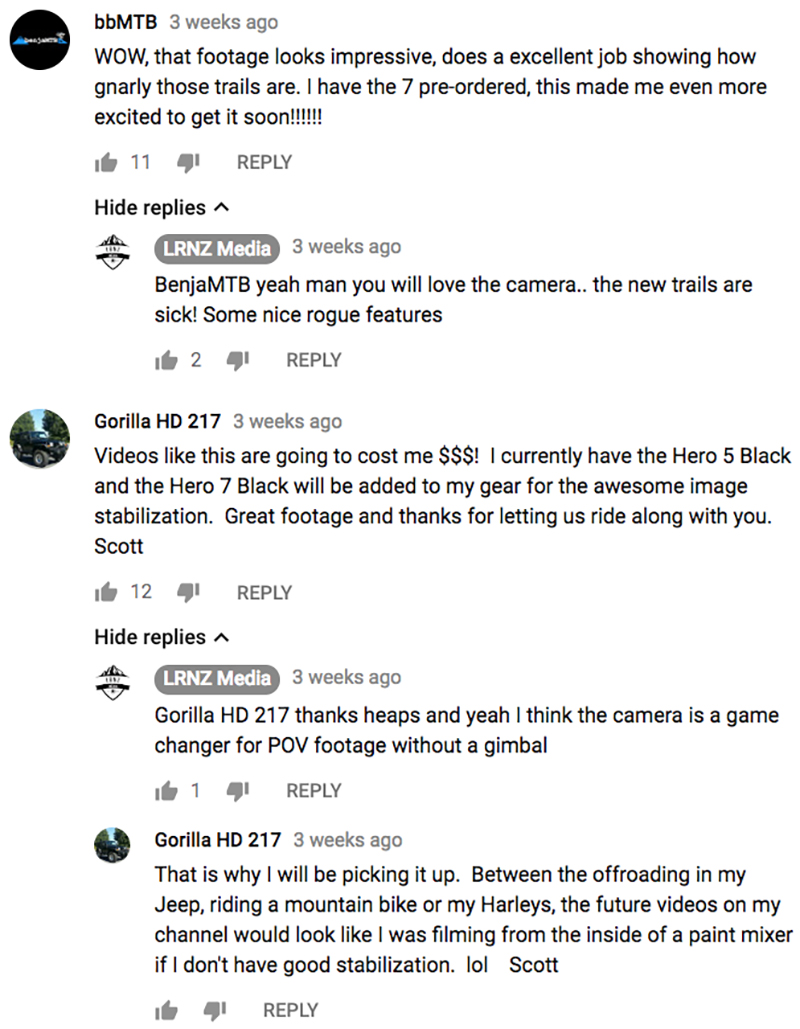Open LRNZ Media channel badge in first reply

tap(217, 249)
